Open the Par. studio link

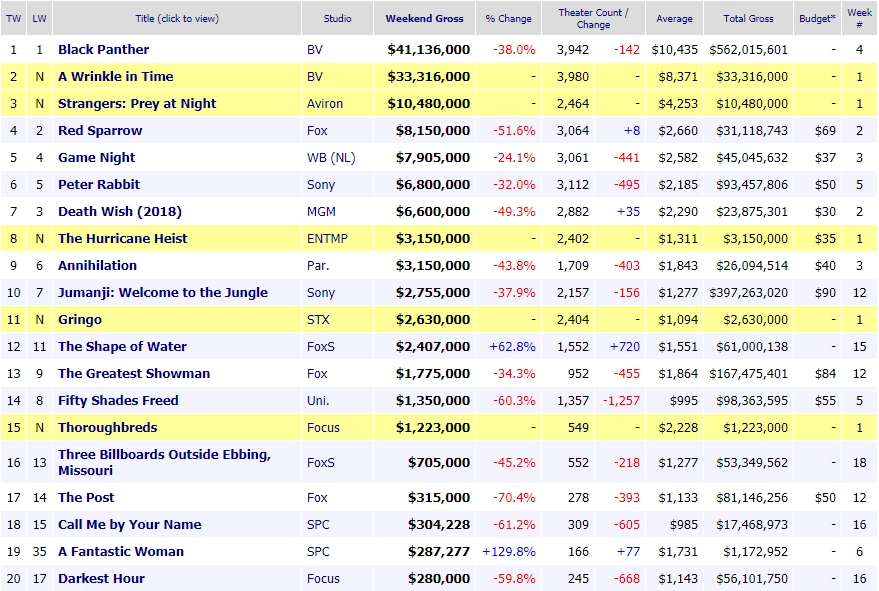318,265
